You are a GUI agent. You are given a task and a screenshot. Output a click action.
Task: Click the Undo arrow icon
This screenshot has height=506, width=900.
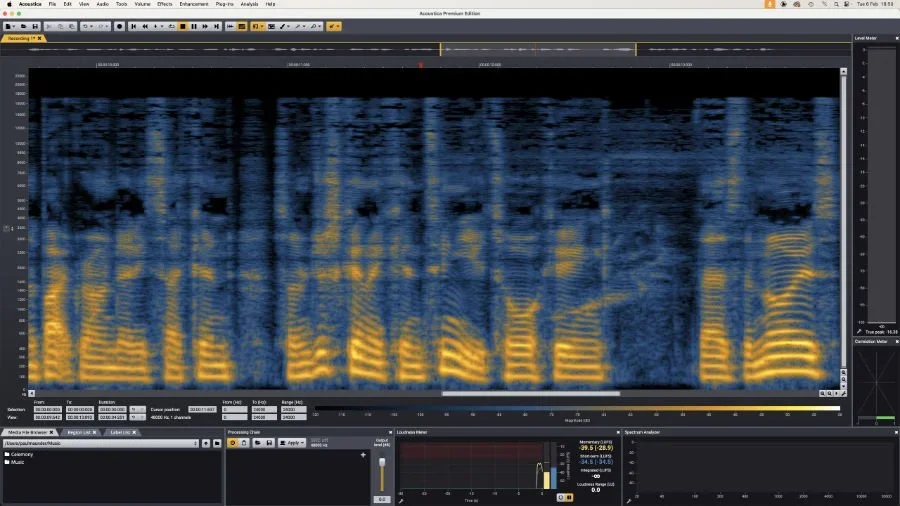85,26
